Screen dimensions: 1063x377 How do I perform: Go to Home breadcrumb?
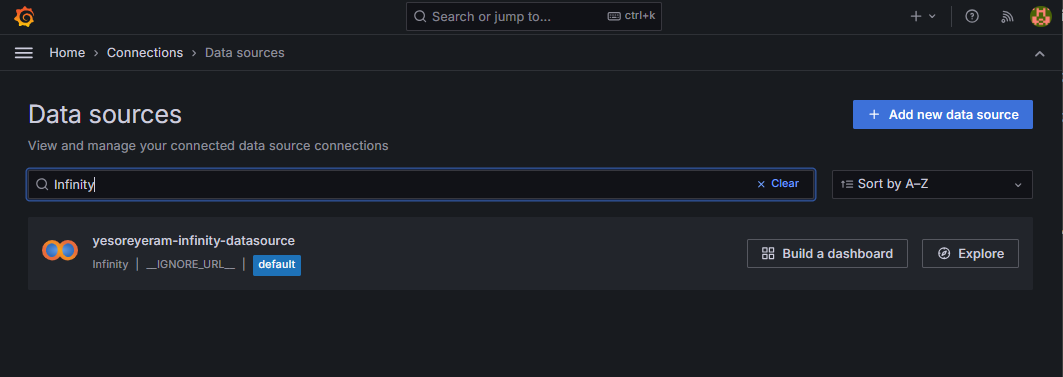(67, 53)
